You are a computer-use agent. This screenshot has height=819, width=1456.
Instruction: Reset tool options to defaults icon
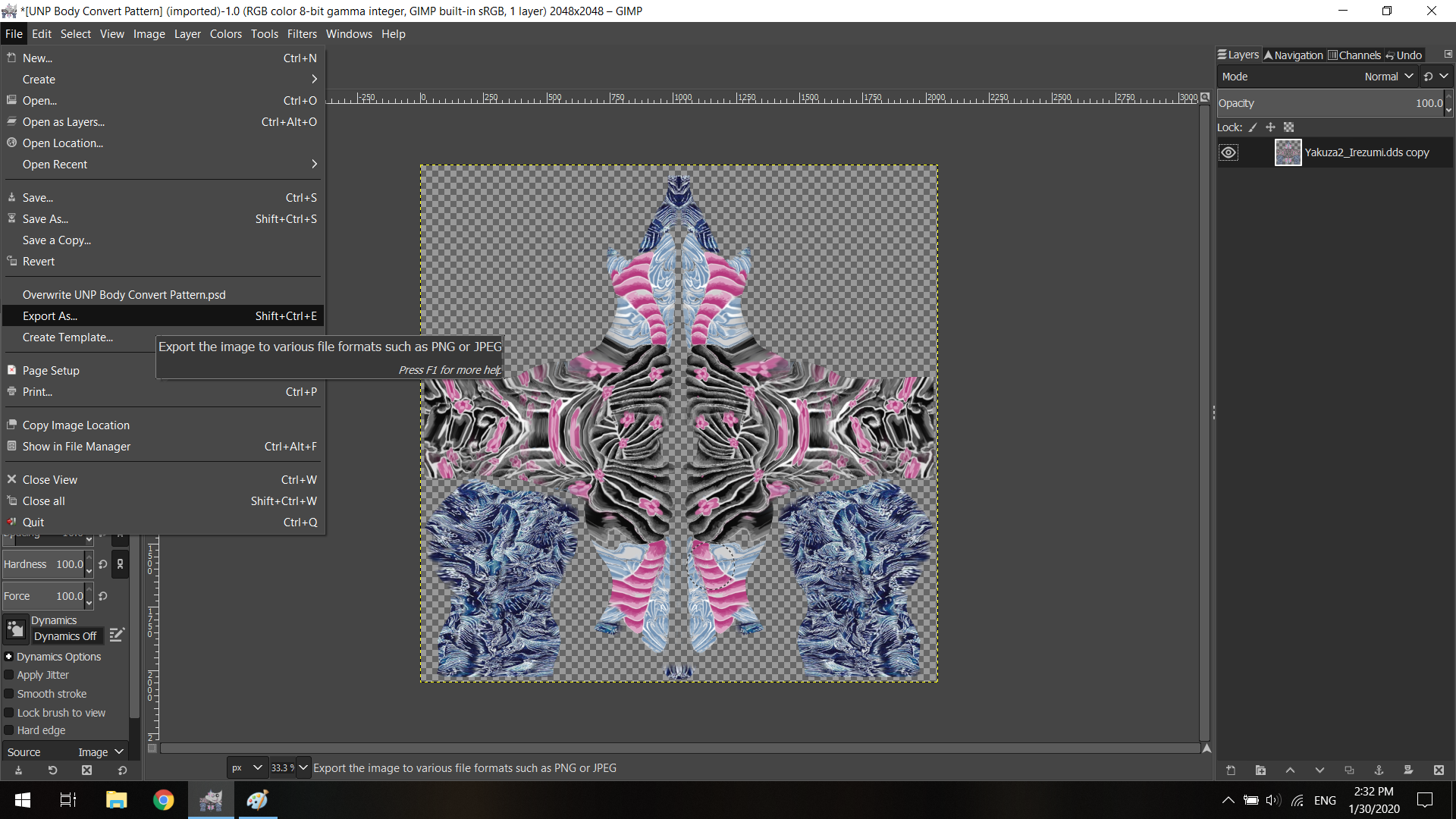point(122,770)
